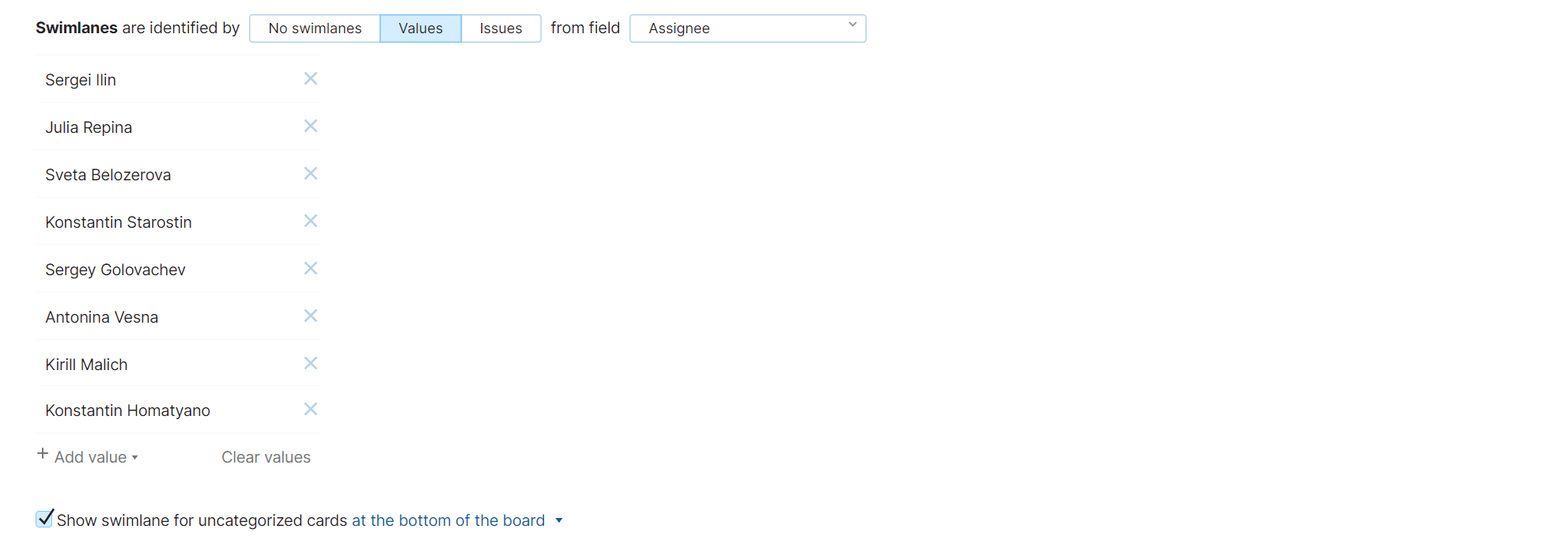The height and width of the screenshot is (552, 1568).
Task: Switch swimlanes to Issues mode
Action: pyautogui.click(x=501, y=28)
